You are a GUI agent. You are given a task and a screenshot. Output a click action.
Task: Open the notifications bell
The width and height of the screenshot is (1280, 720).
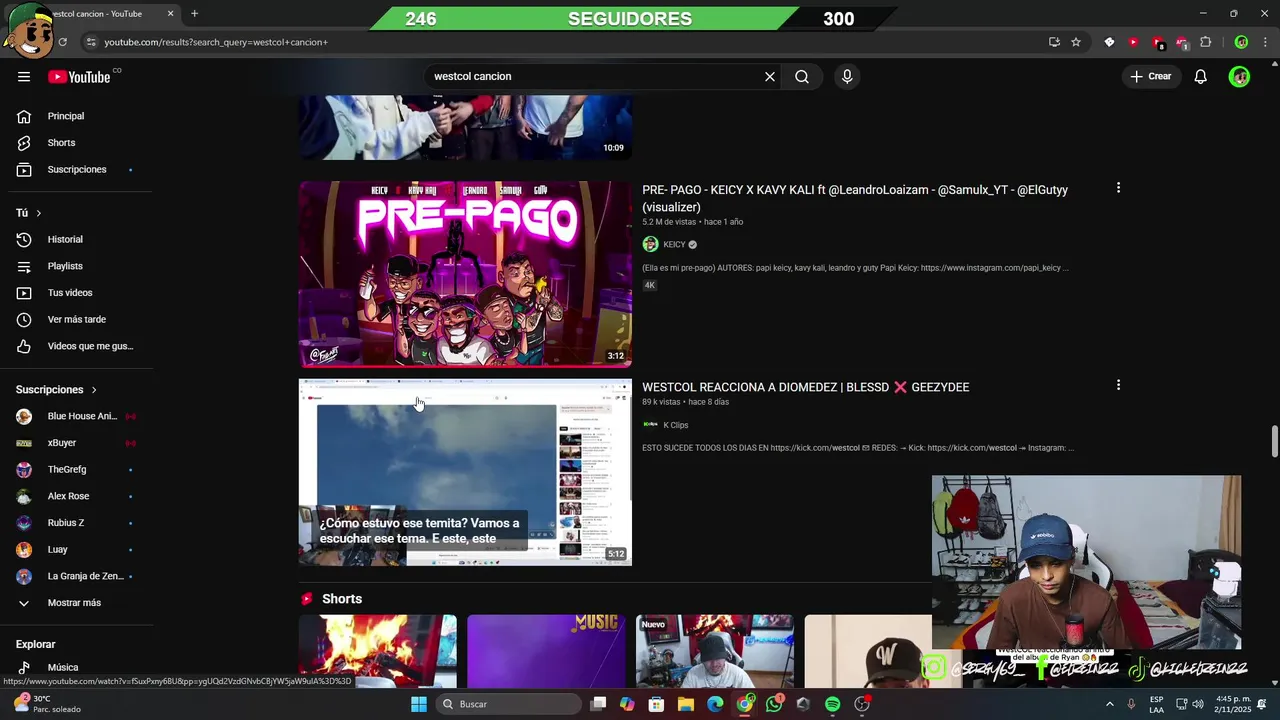1201,77
